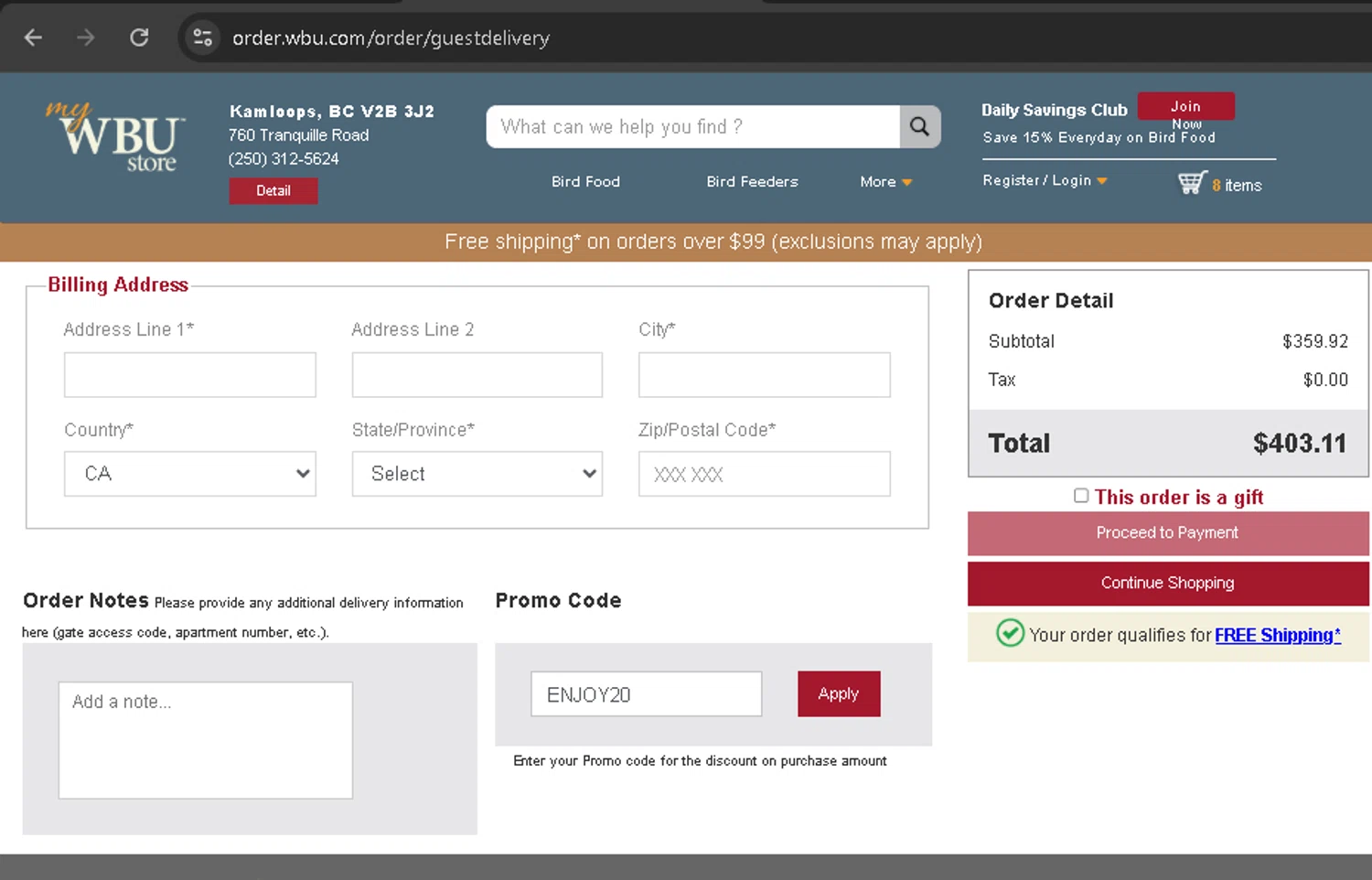
Task: Click Proceed to Payment
Action: click(x=1168, y=533)
